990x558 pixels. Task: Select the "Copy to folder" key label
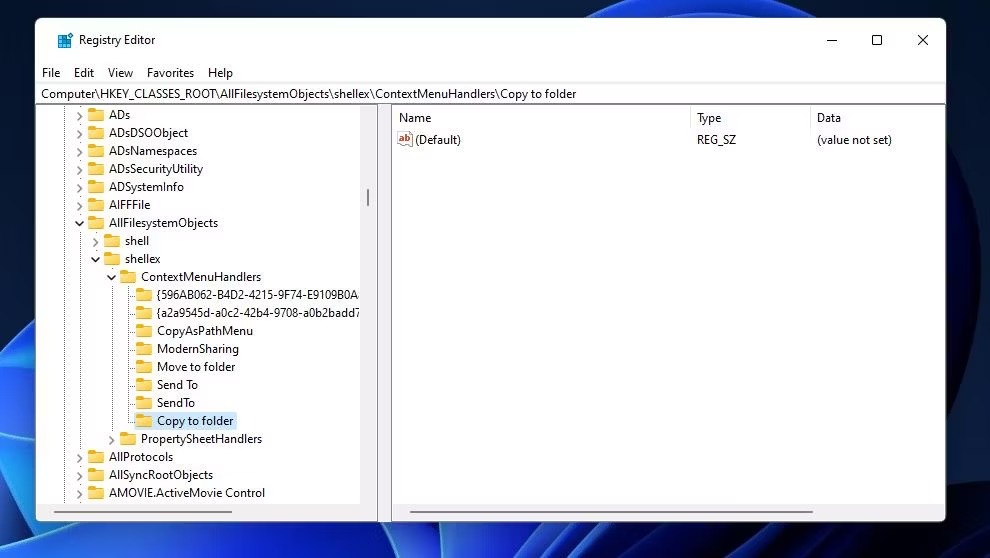[195, 420]
